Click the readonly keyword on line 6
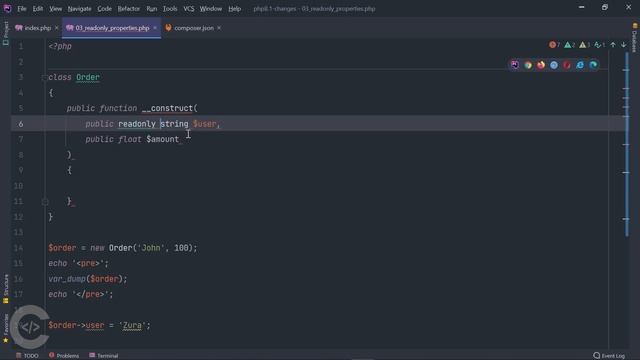 137,124
